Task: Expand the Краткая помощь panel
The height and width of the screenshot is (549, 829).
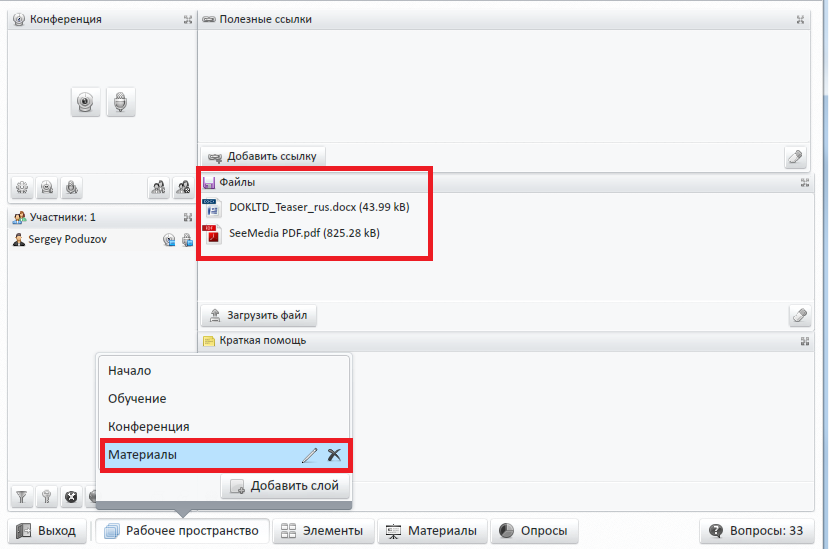Action: pyautogui.click(x=805, y=341)
